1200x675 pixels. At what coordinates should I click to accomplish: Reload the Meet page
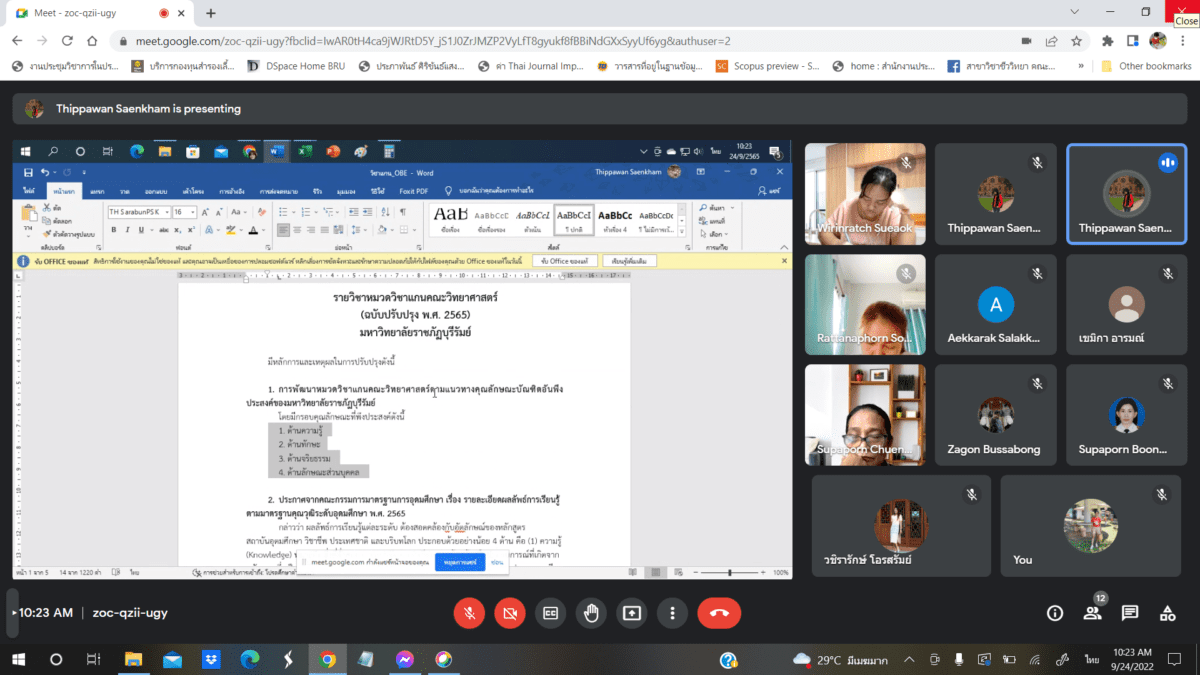[67, 41]
